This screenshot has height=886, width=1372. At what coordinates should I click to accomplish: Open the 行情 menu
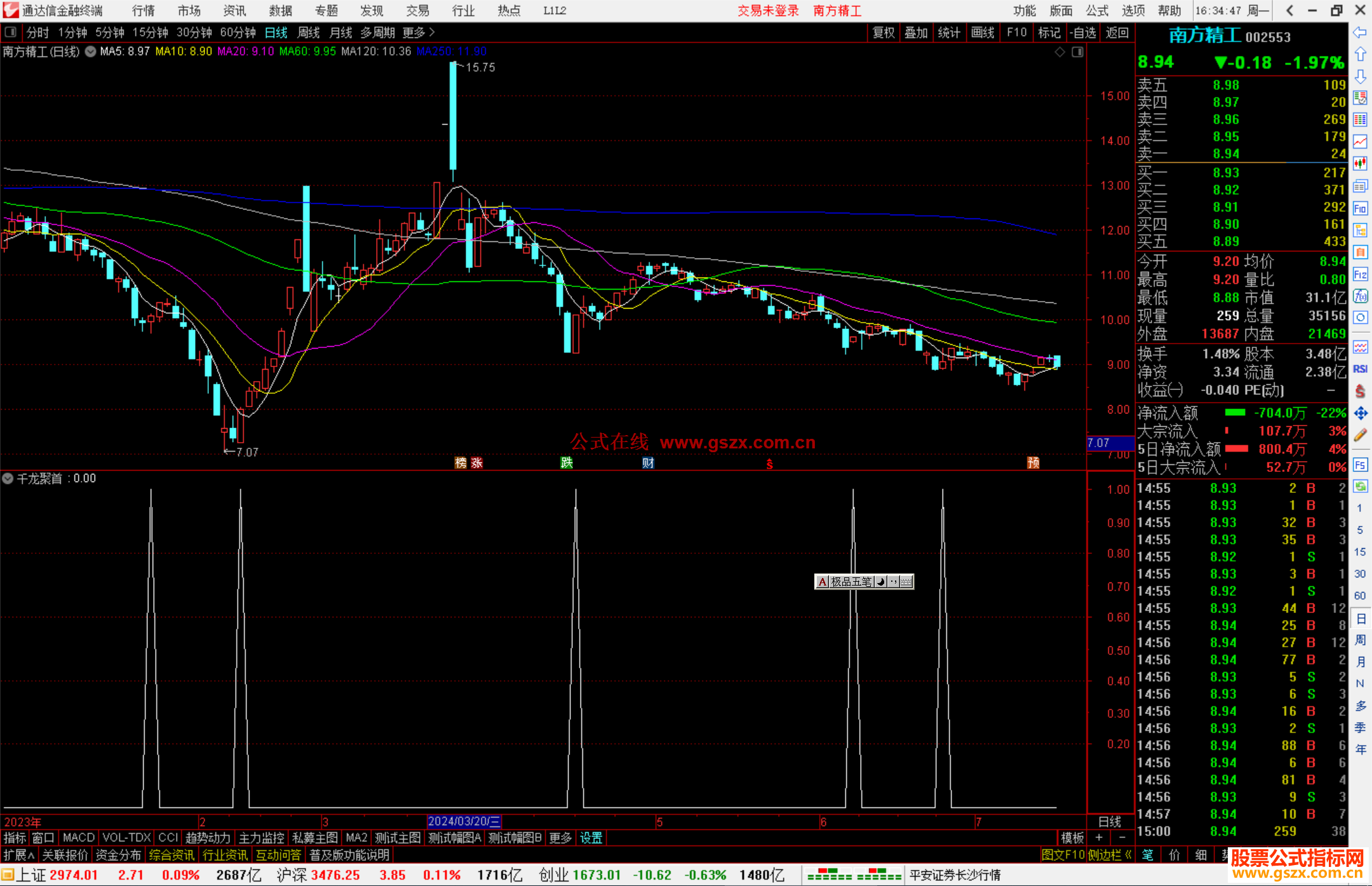pos(143,10)
